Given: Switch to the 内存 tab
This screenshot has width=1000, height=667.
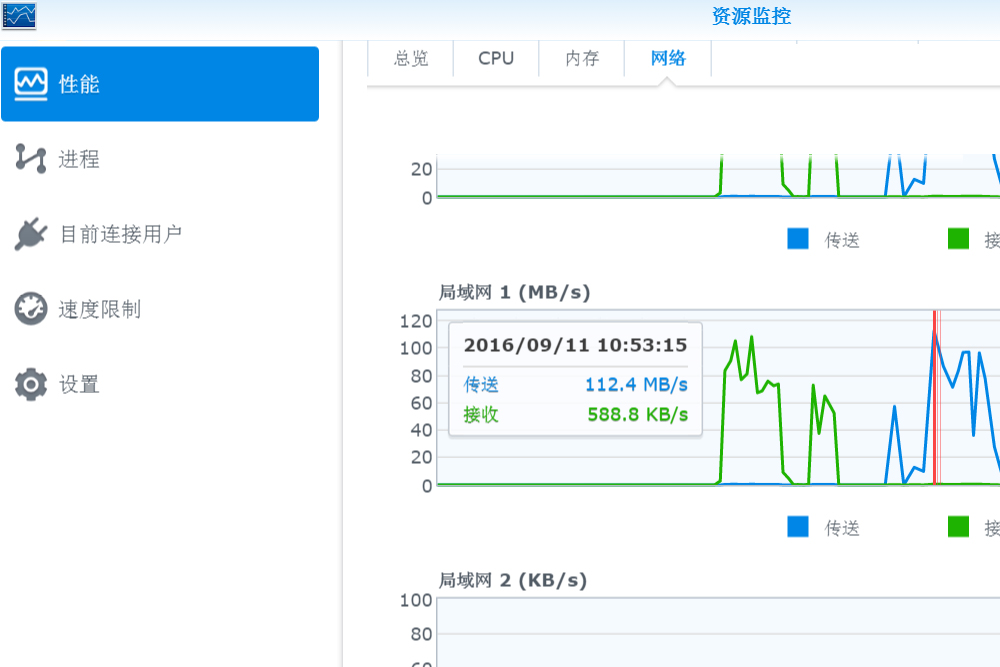Looking at the screenshot, I should tap(581, 58).
